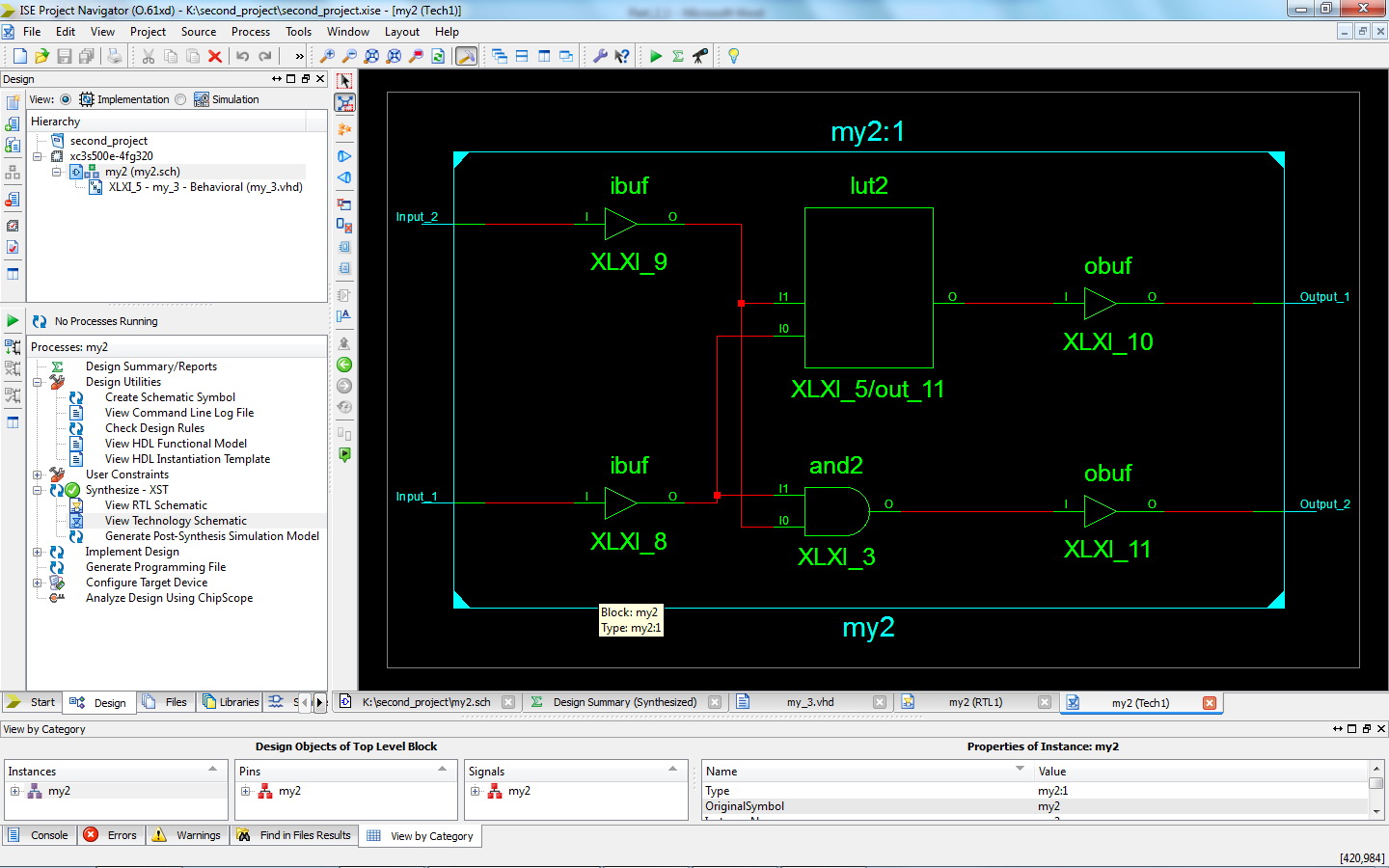Click View RTL Schematic process
The width and height of the screenshot is (1389, 868).
tap(155, 505)
